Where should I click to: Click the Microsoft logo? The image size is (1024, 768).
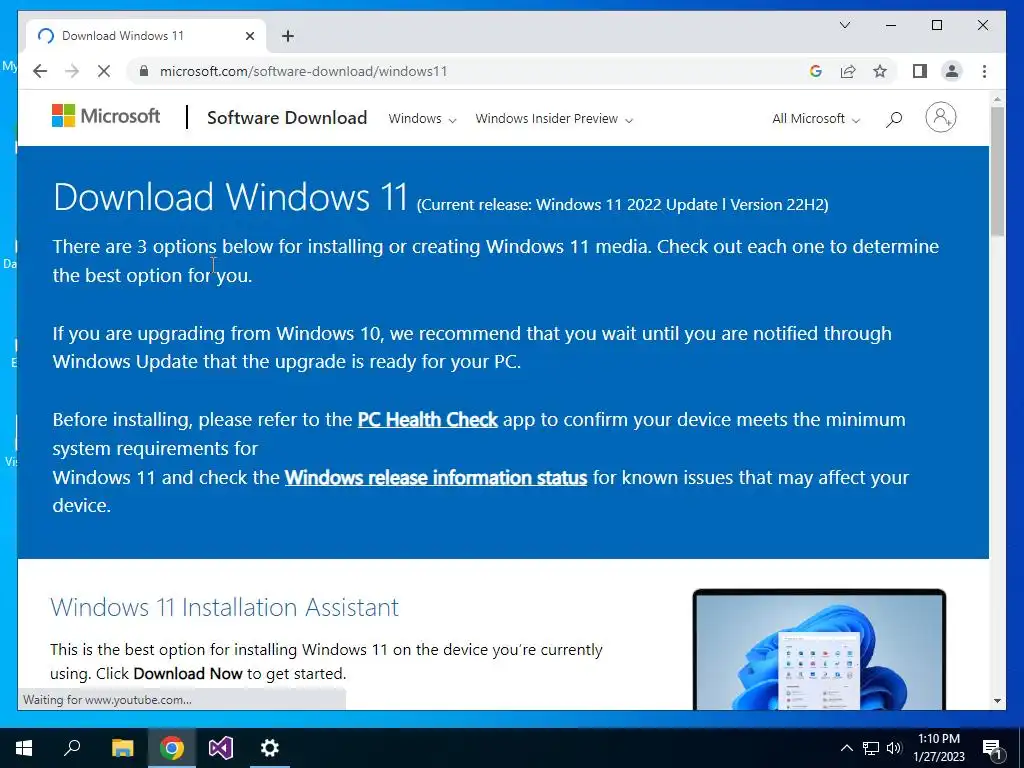pos(106,116)
